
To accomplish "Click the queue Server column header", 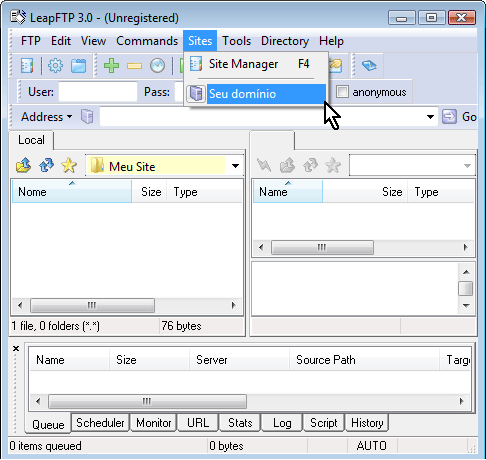I will tap(239, 360).
